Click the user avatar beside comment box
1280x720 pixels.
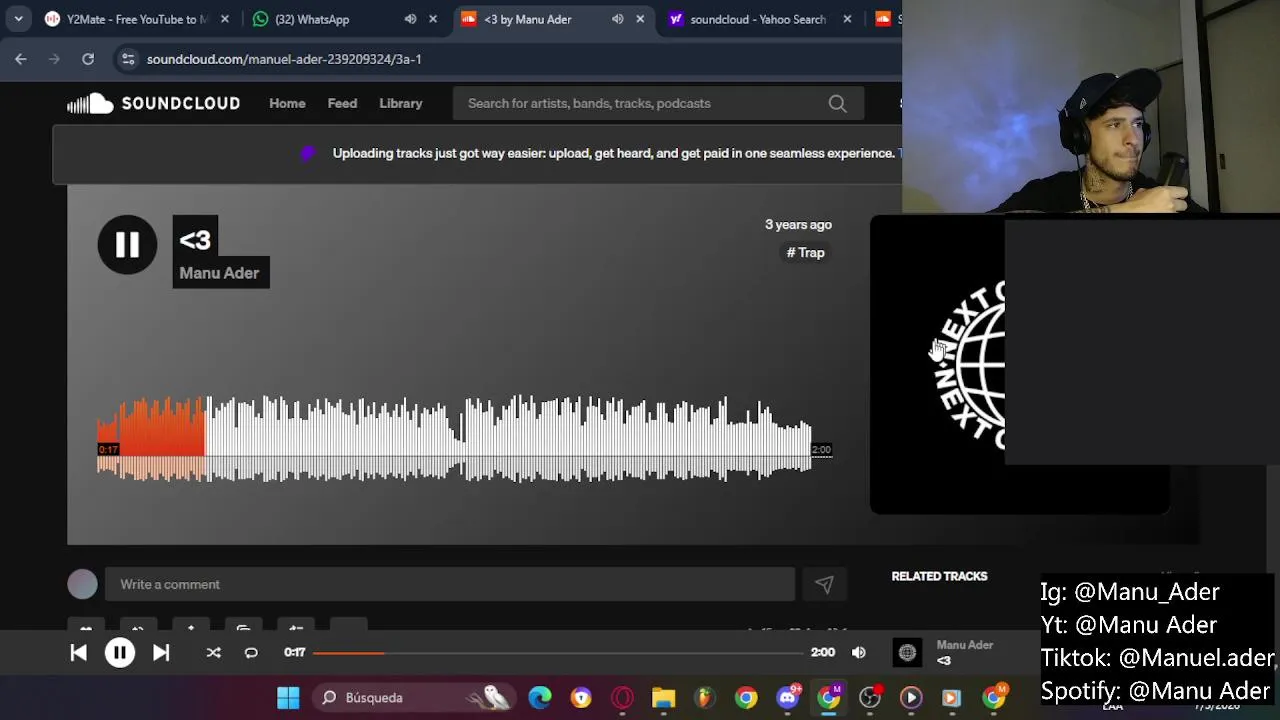click(83, 584)
